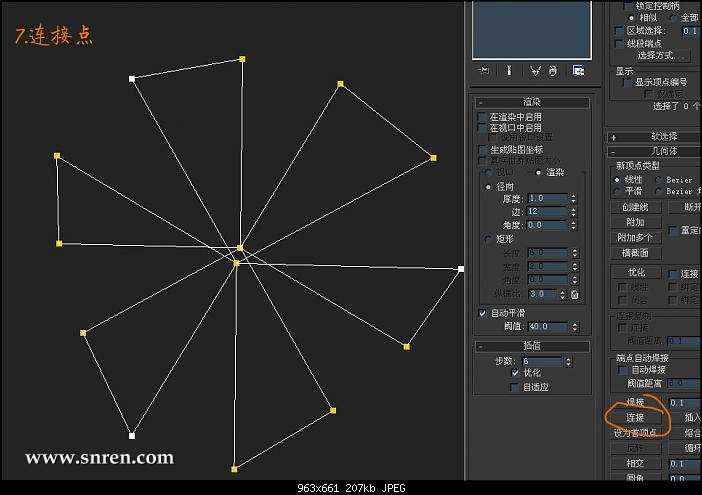Click the 阈值 field showing 40.0

548,327
